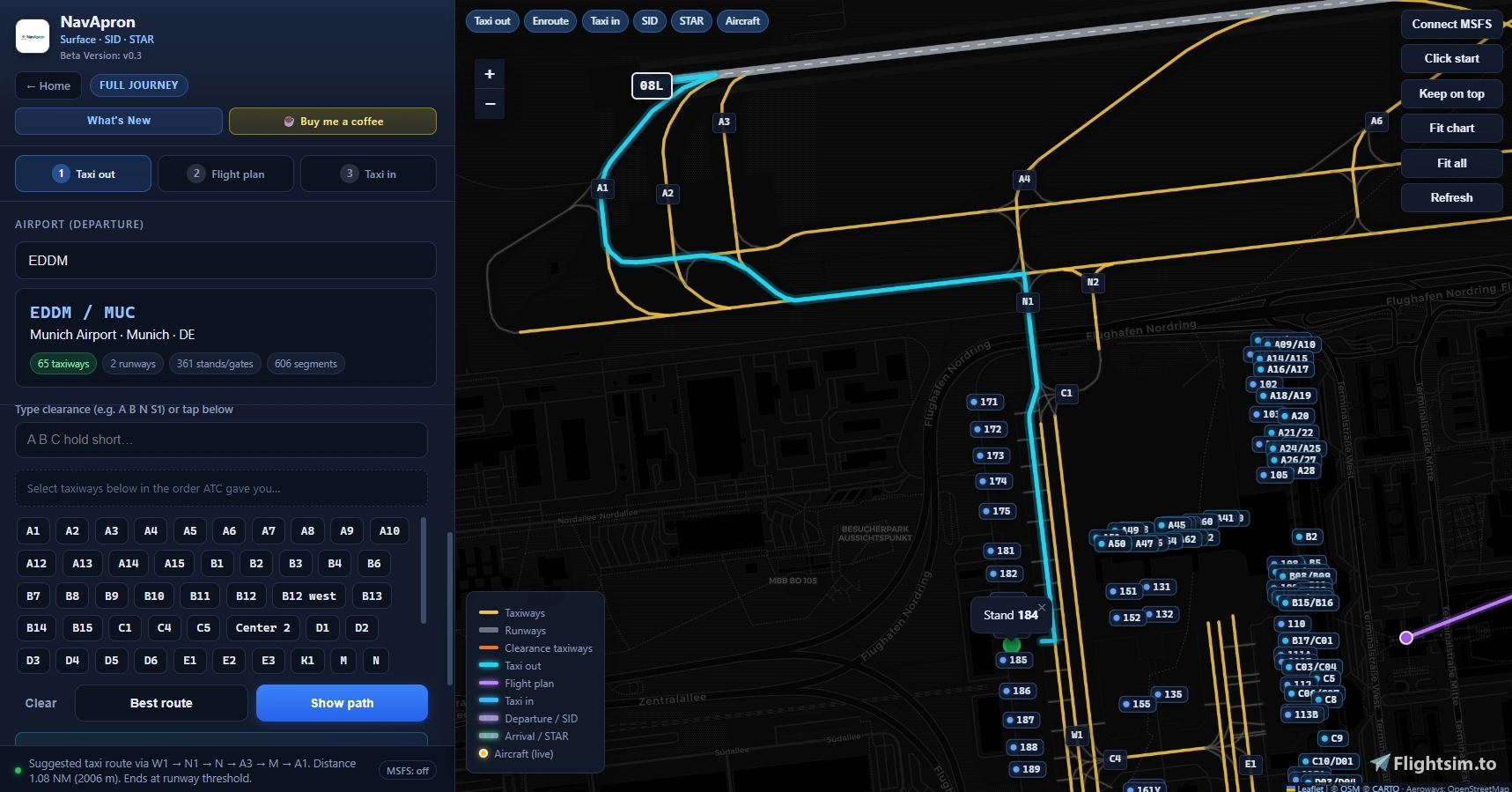Open step 1 Taxi out tab

(83, 174)
